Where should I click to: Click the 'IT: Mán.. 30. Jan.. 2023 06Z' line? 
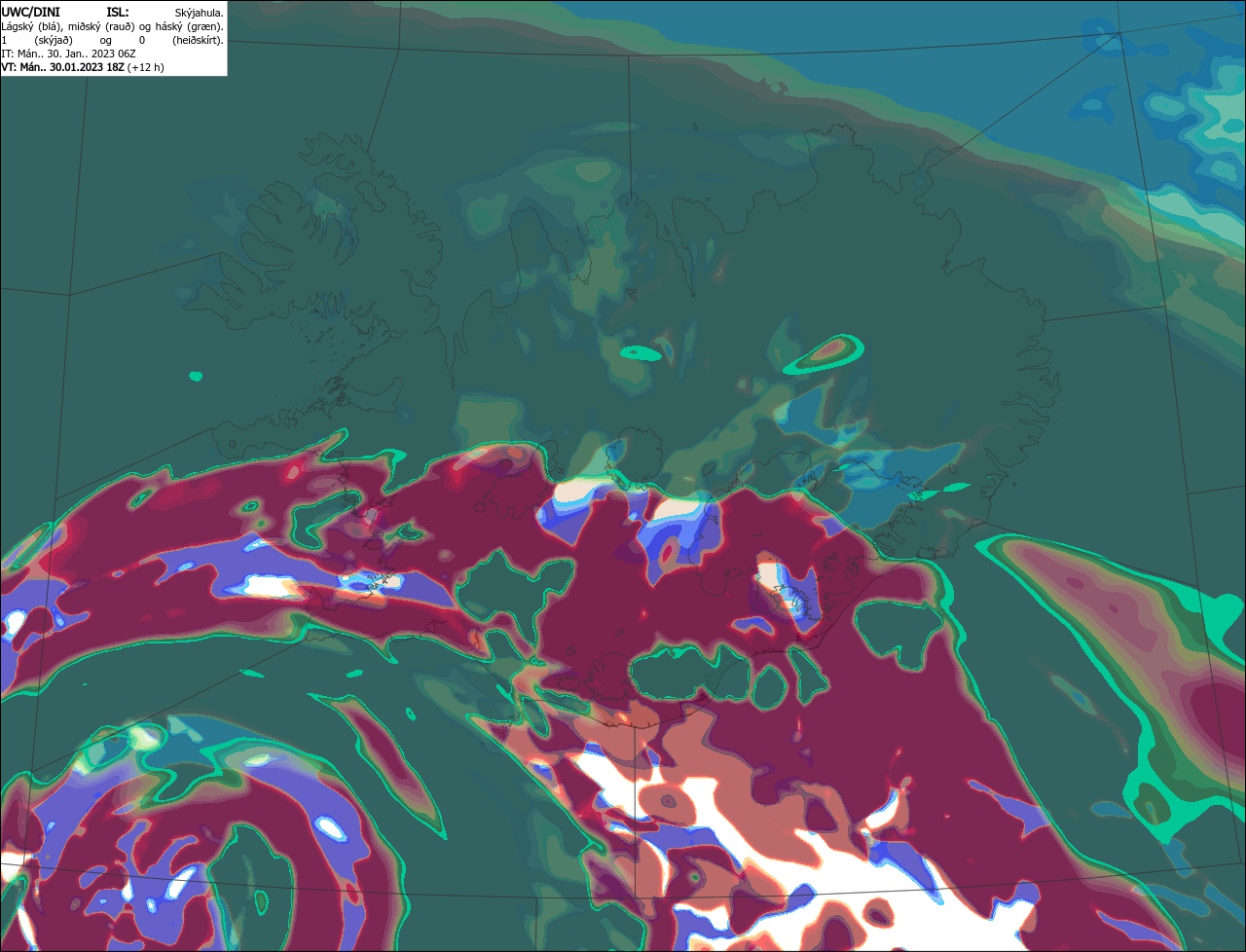[x=68, y=54]
